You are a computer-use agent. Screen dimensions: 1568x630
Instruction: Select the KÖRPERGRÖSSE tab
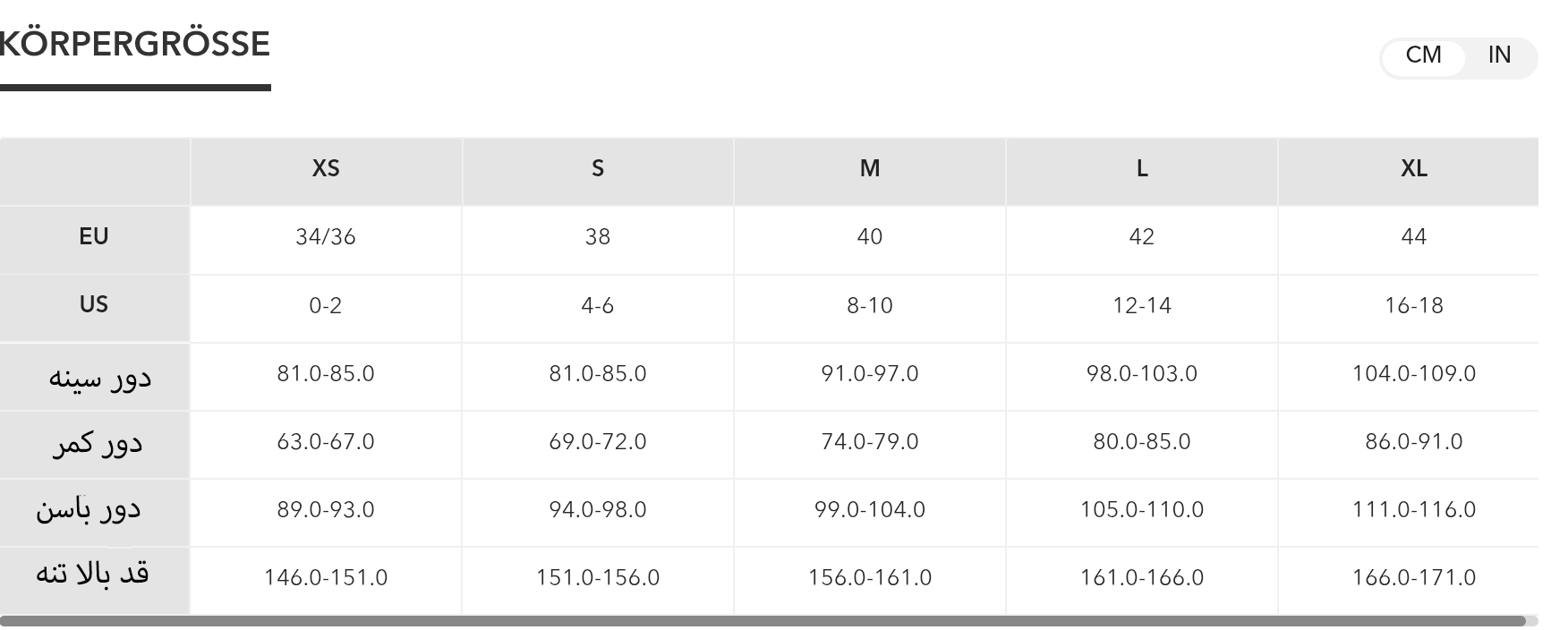pos(134,45)
